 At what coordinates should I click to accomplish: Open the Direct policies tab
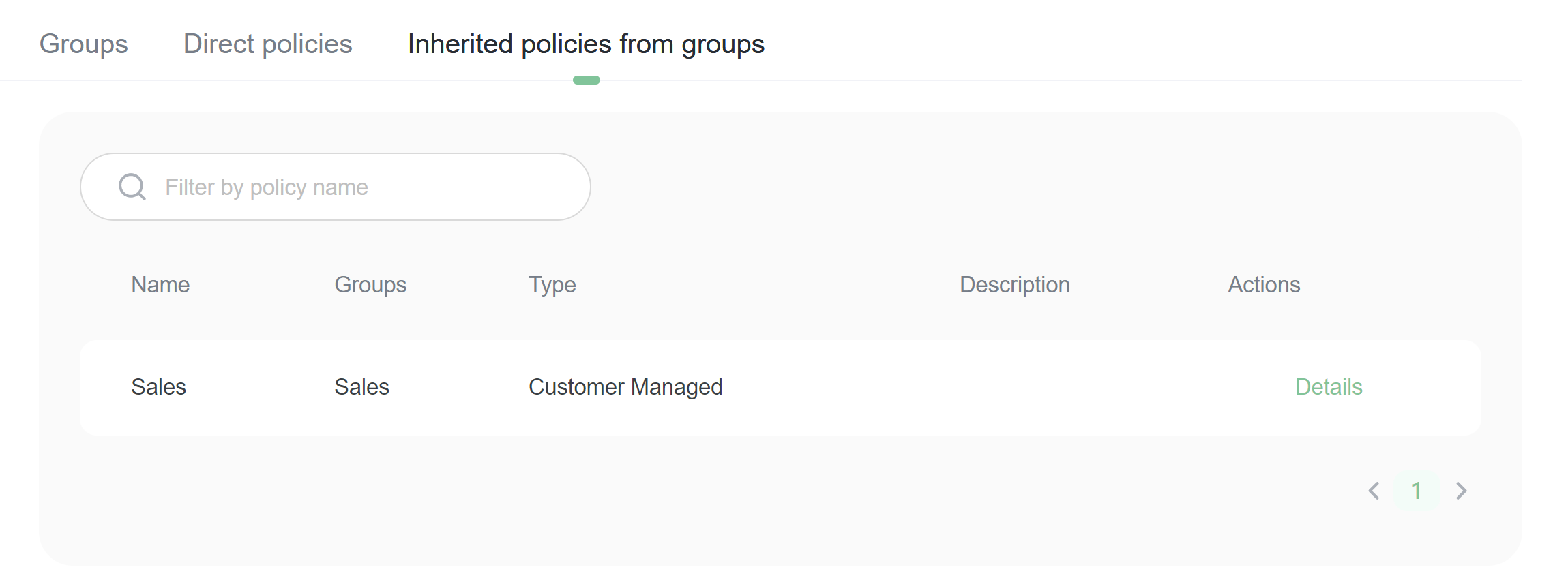click(267, 44)
